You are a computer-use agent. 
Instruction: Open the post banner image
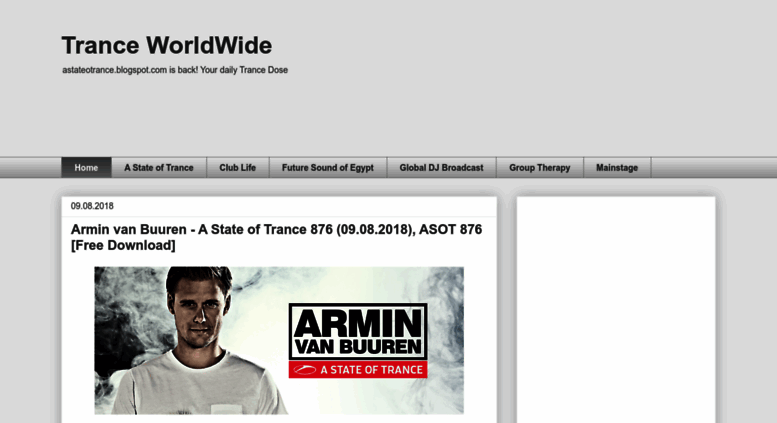(279, 340)
